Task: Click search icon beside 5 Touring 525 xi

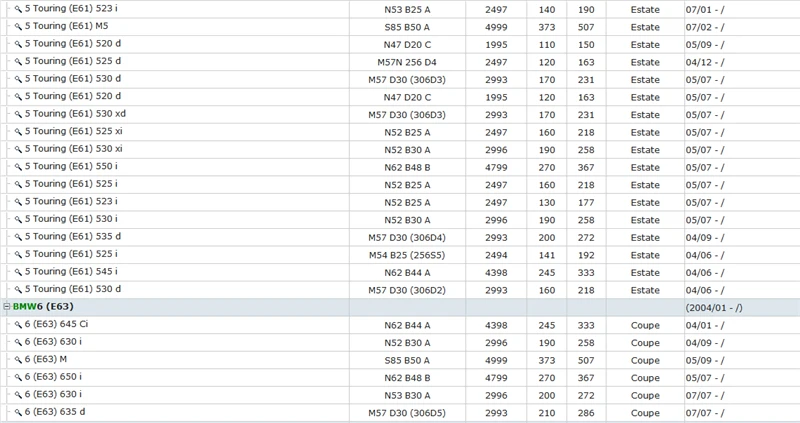Action: click(18, 132)
